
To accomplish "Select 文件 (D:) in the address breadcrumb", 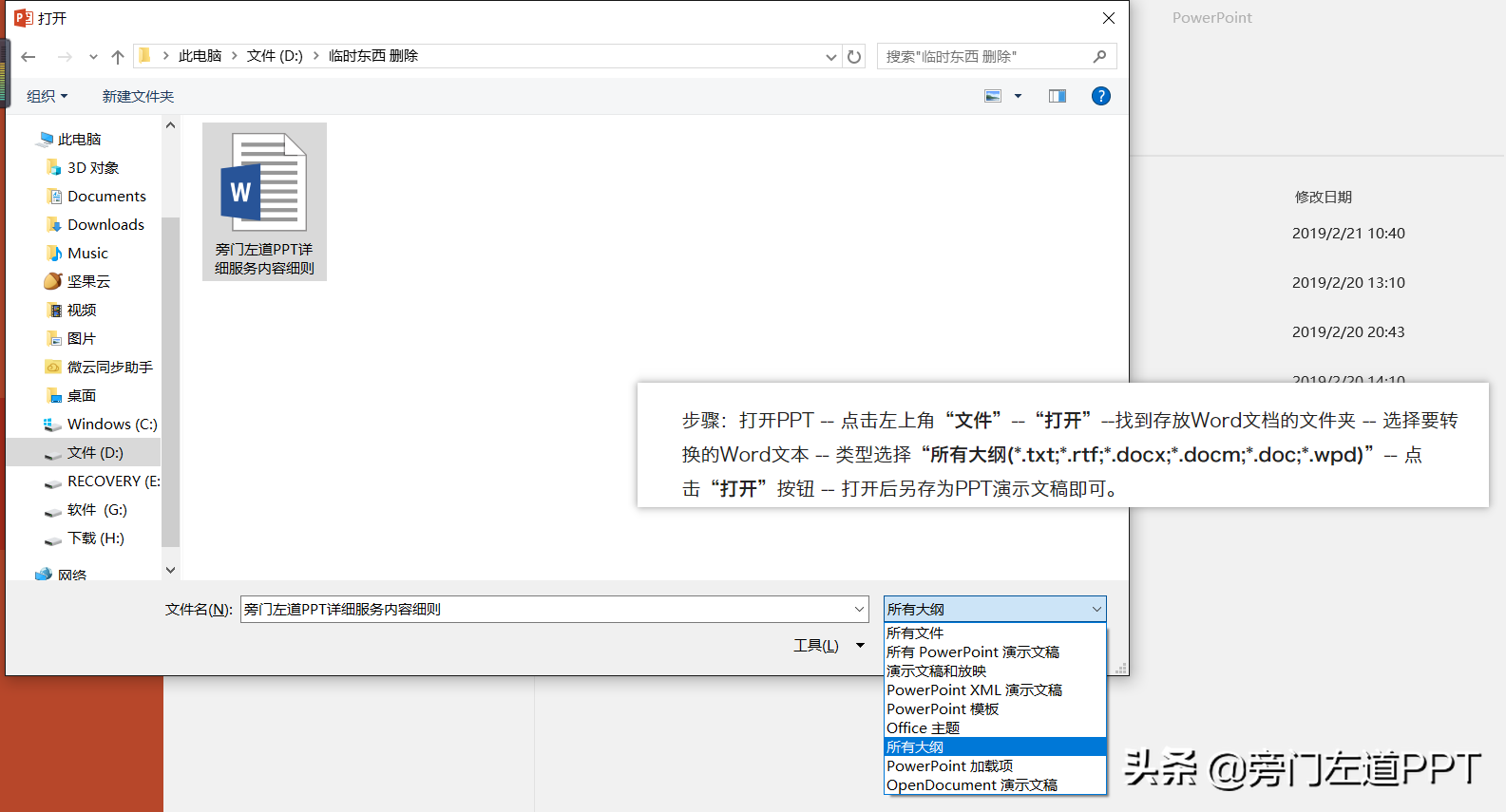I will pyautogui.click(x=275, y=56).
